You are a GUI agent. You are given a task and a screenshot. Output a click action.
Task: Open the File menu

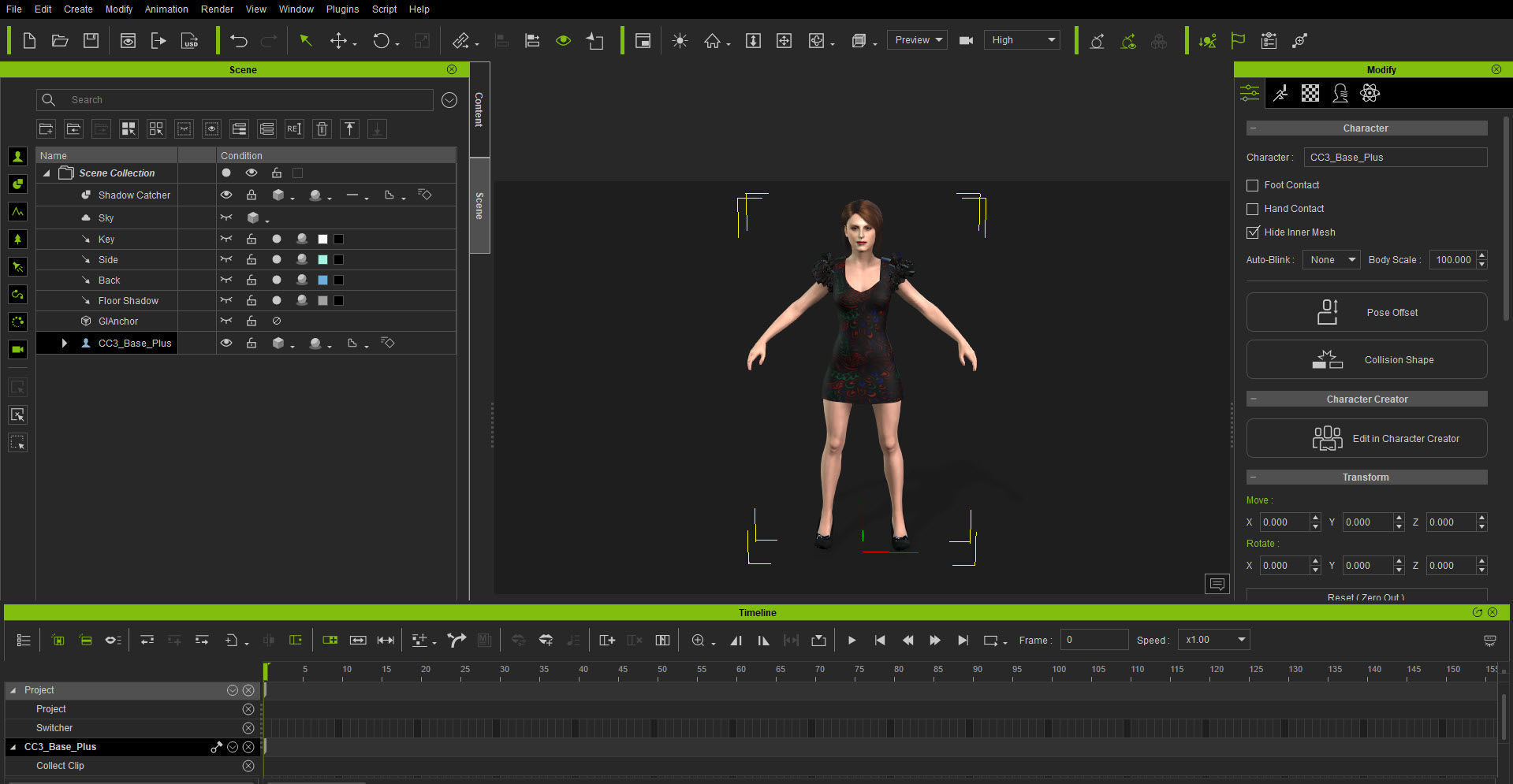[14, 9]
